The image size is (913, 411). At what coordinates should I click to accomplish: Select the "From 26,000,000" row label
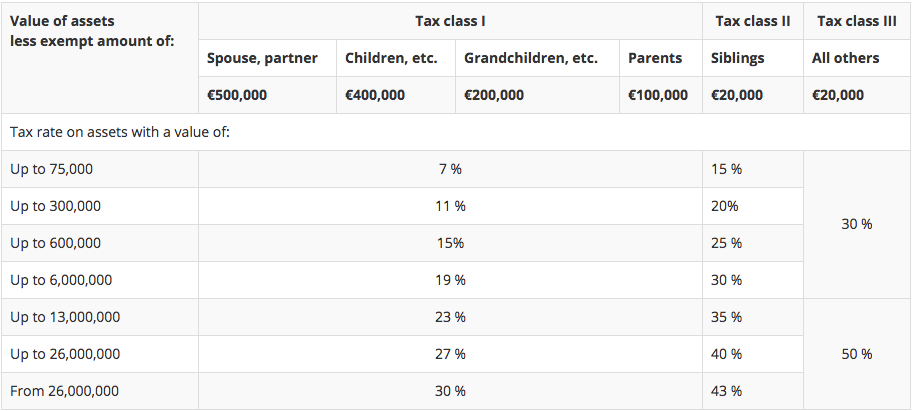point(64,391)
